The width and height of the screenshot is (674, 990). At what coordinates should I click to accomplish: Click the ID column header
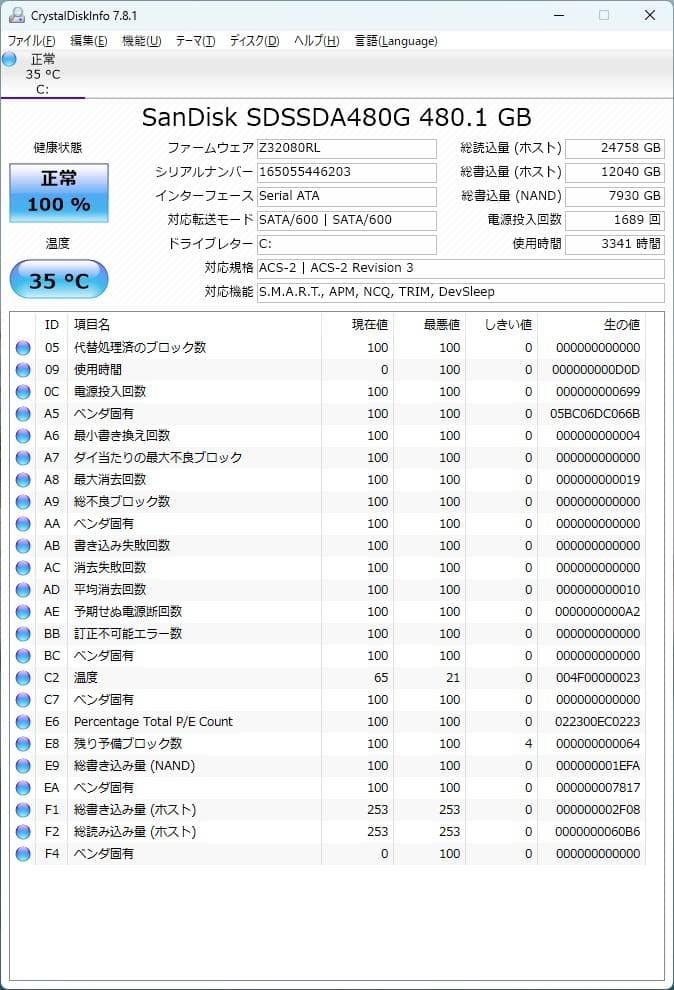52,325
